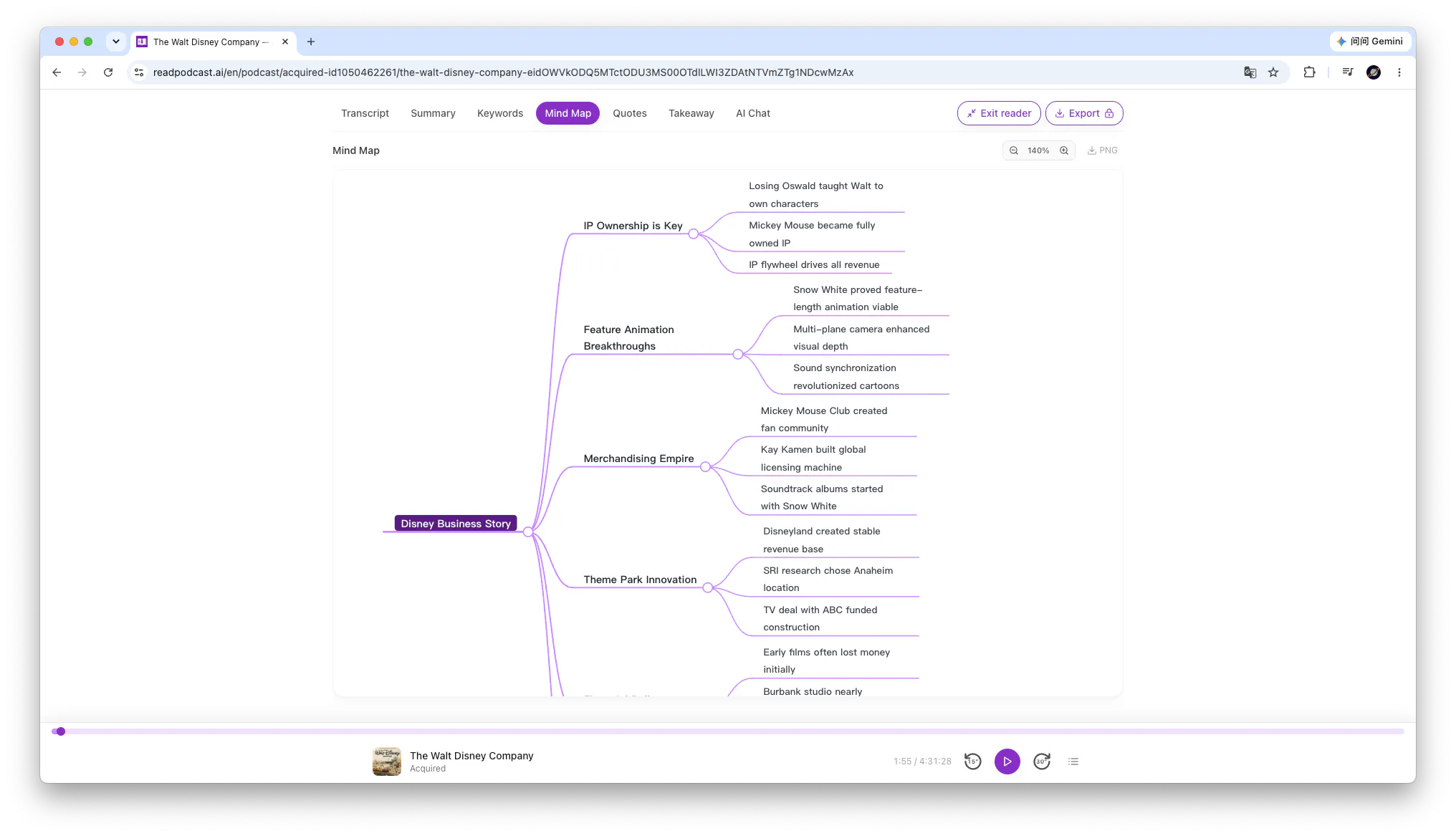Click the Export button

tap(1083, 113)
